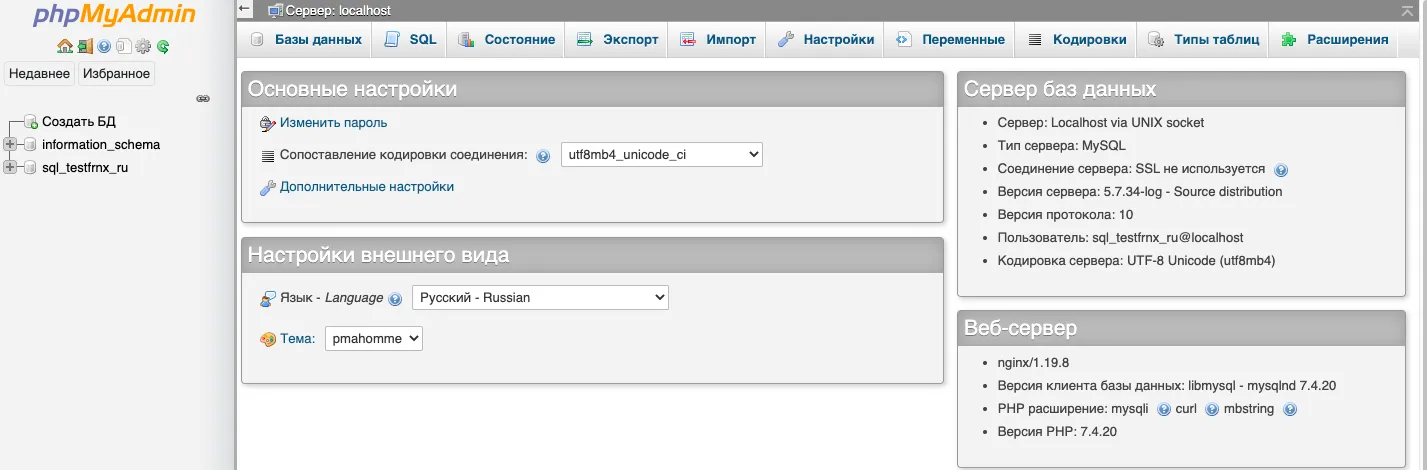This screenshot has width=1427, height=470.
Task: Click the logout door icon in sidebar
Action: [x=84, y=46]
